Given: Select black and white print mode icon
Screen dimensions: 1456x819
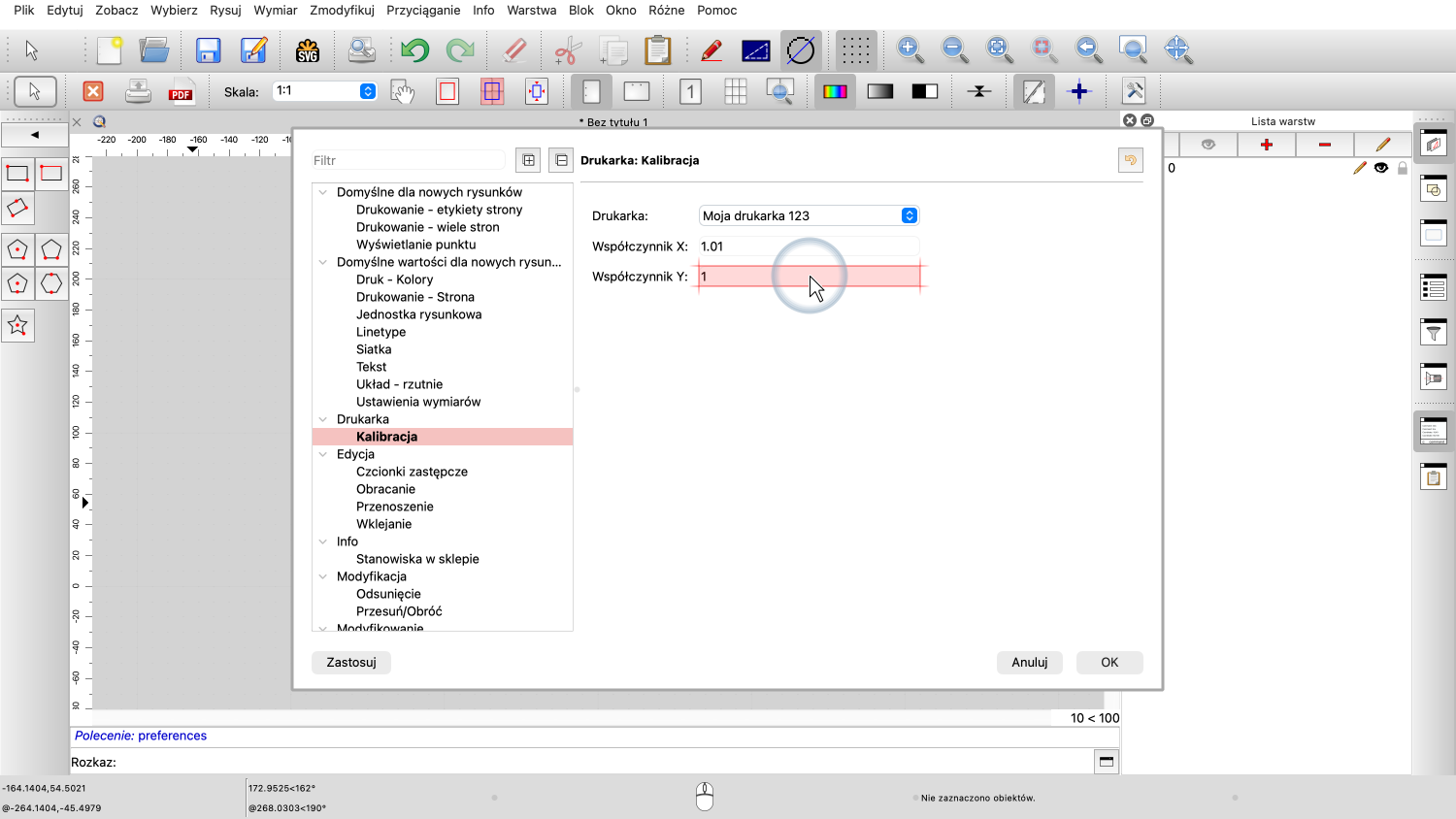Looking at the screenshot, I should [x=925, y=91].
